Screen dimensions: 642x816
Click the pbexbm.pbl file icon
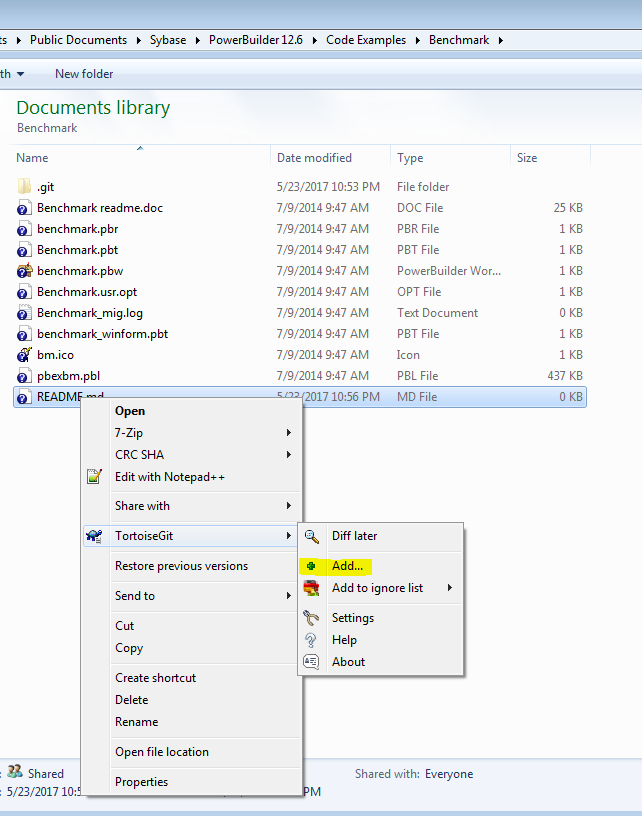click(24, 376)
